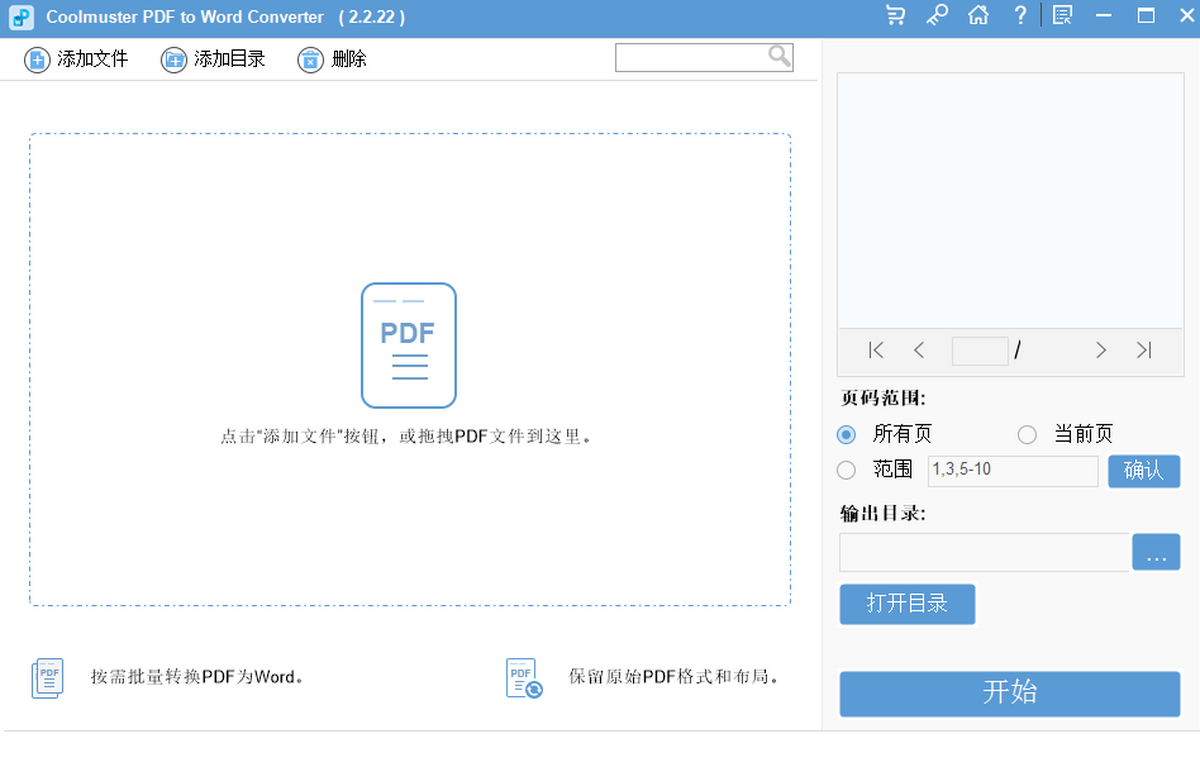Image resolution: width=1200 pixels, height=767 pixels.
Task: Click the help question mark icon
Action: tap(1020, 16)
